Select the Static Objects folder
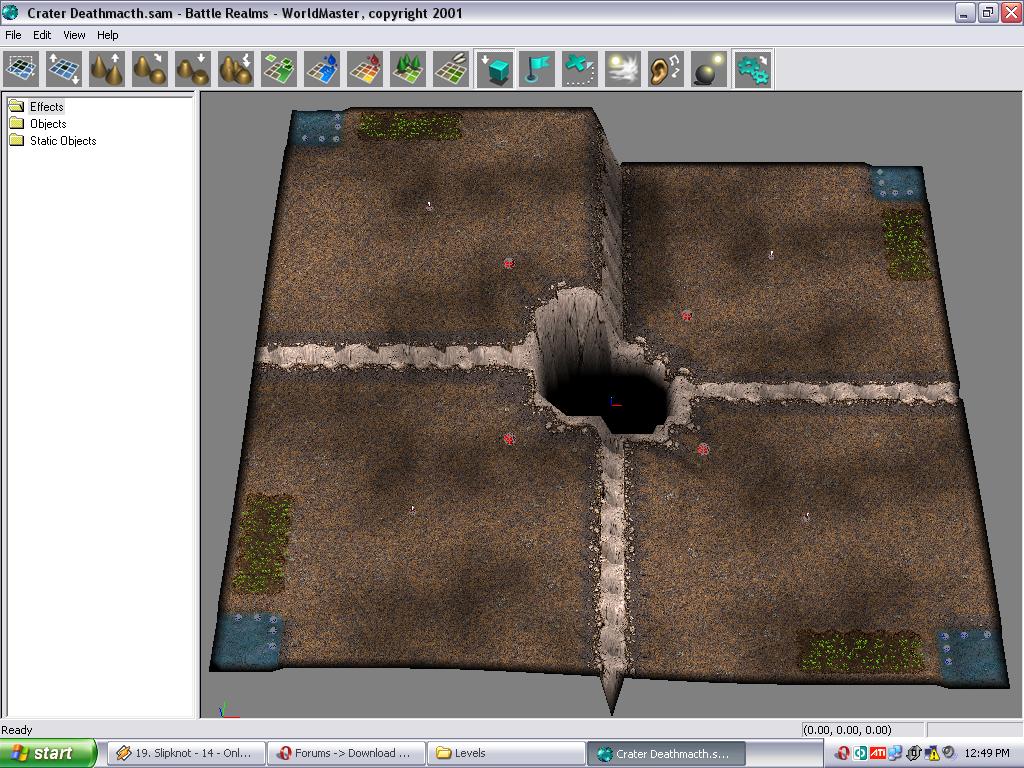Viewport: 1024px width, 768px height. tap(63, 140)
